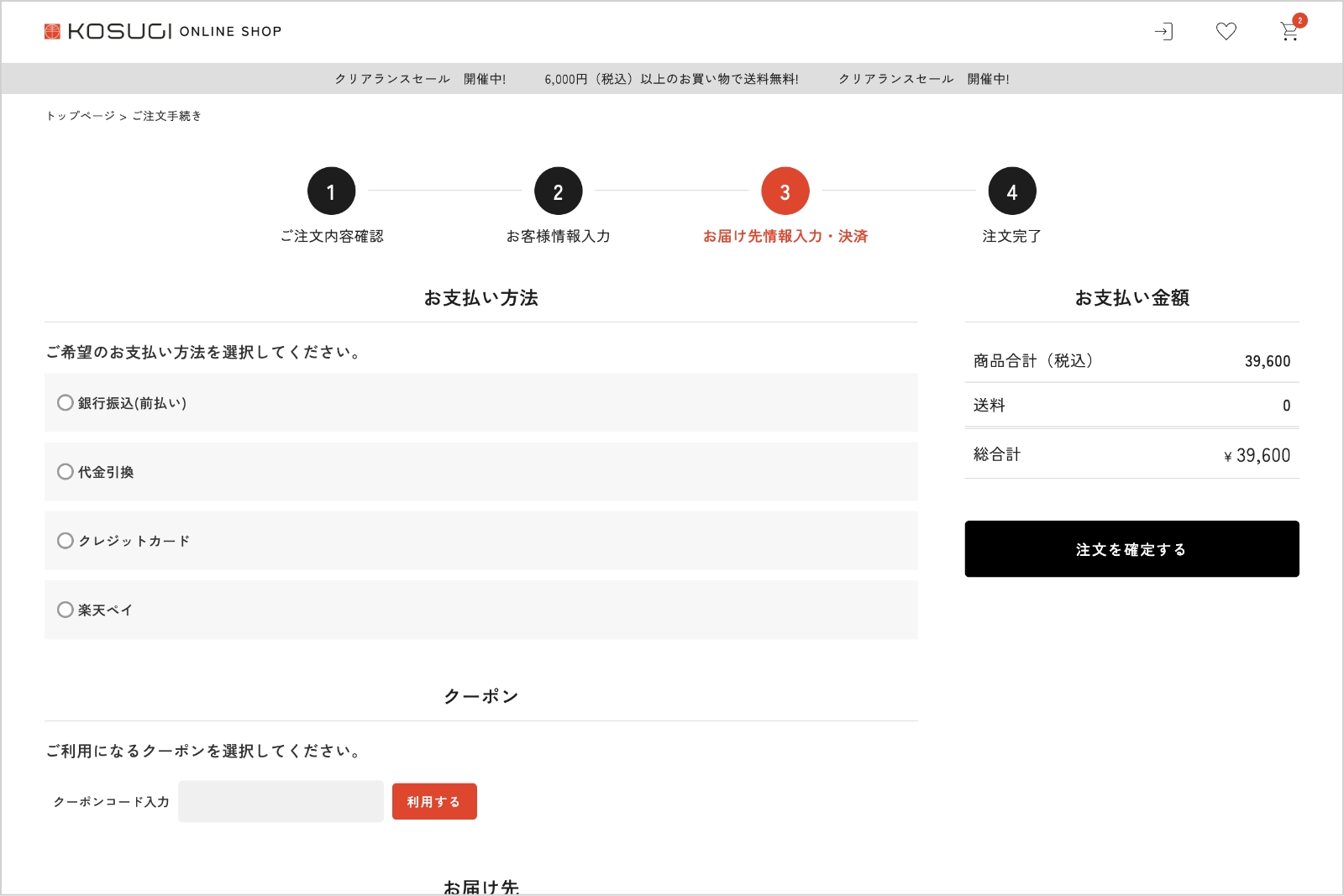Focus the クーポンコード入力 text field
Image resolution: width=1344 pixels, height=896 pixels.
tap(281, 802)
